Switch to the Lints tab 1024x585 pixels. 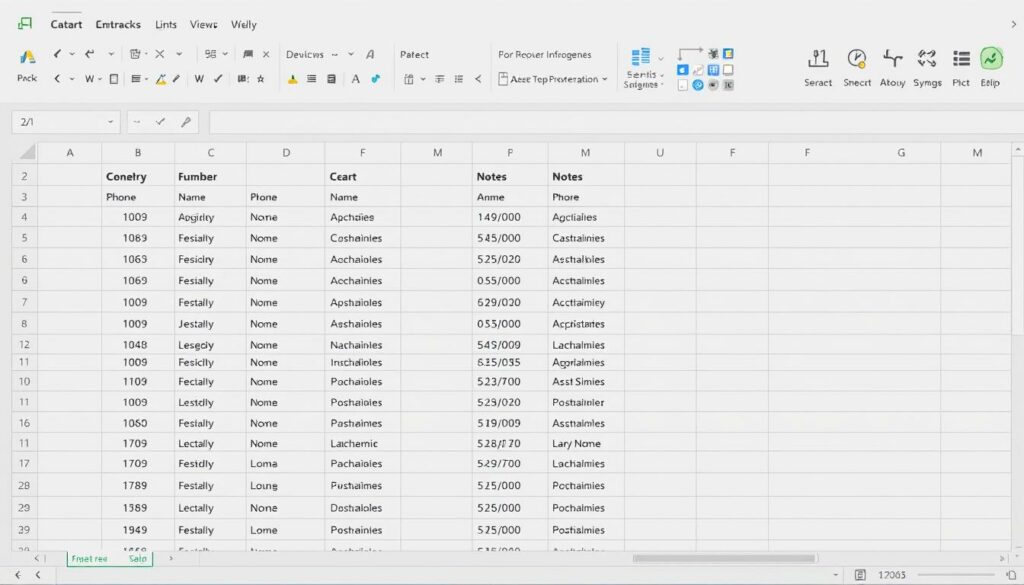pos(166,24)
